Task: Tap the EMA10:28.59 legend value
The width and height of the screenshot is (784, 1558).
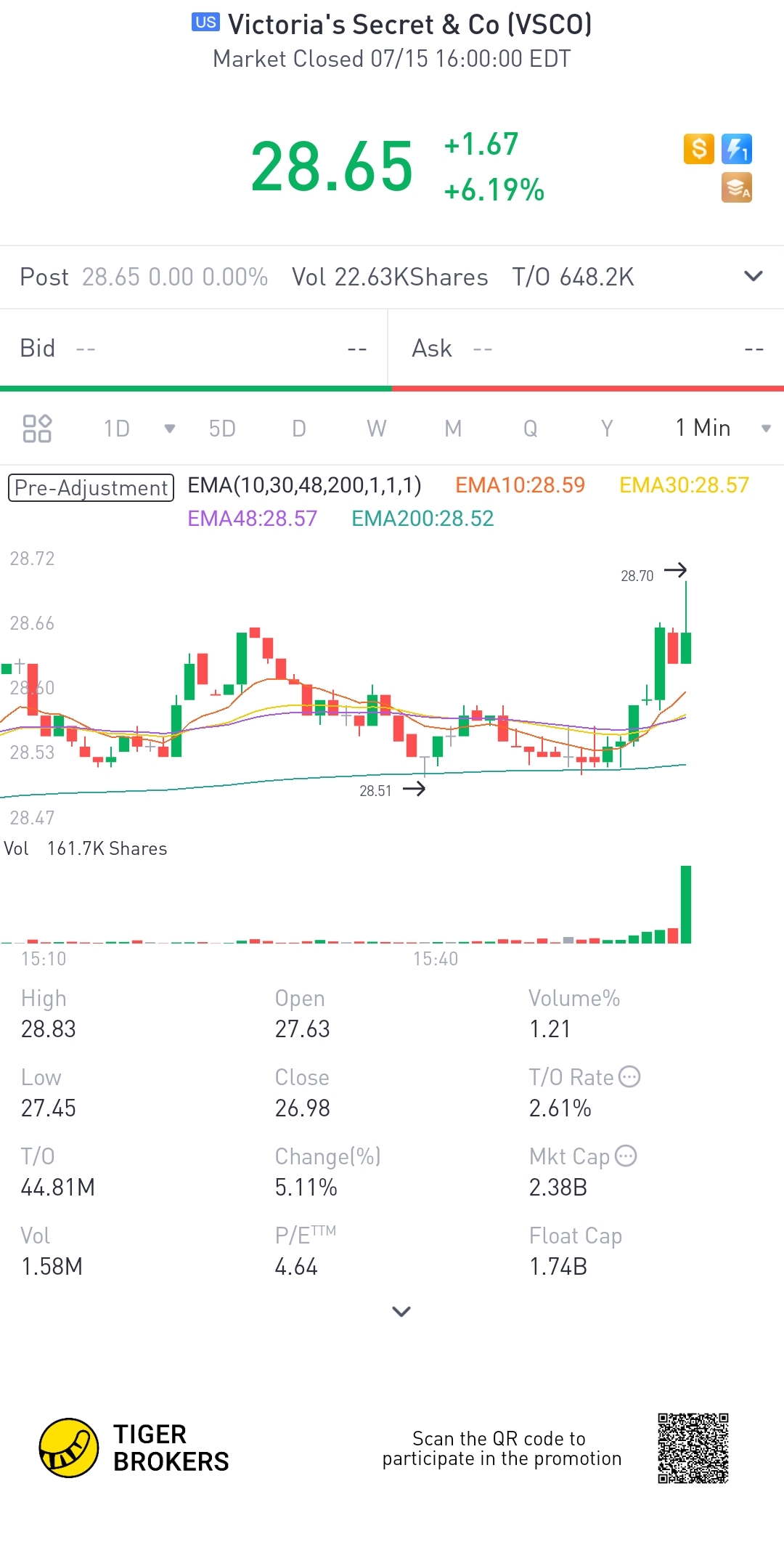Action: (x=520, y=485)
